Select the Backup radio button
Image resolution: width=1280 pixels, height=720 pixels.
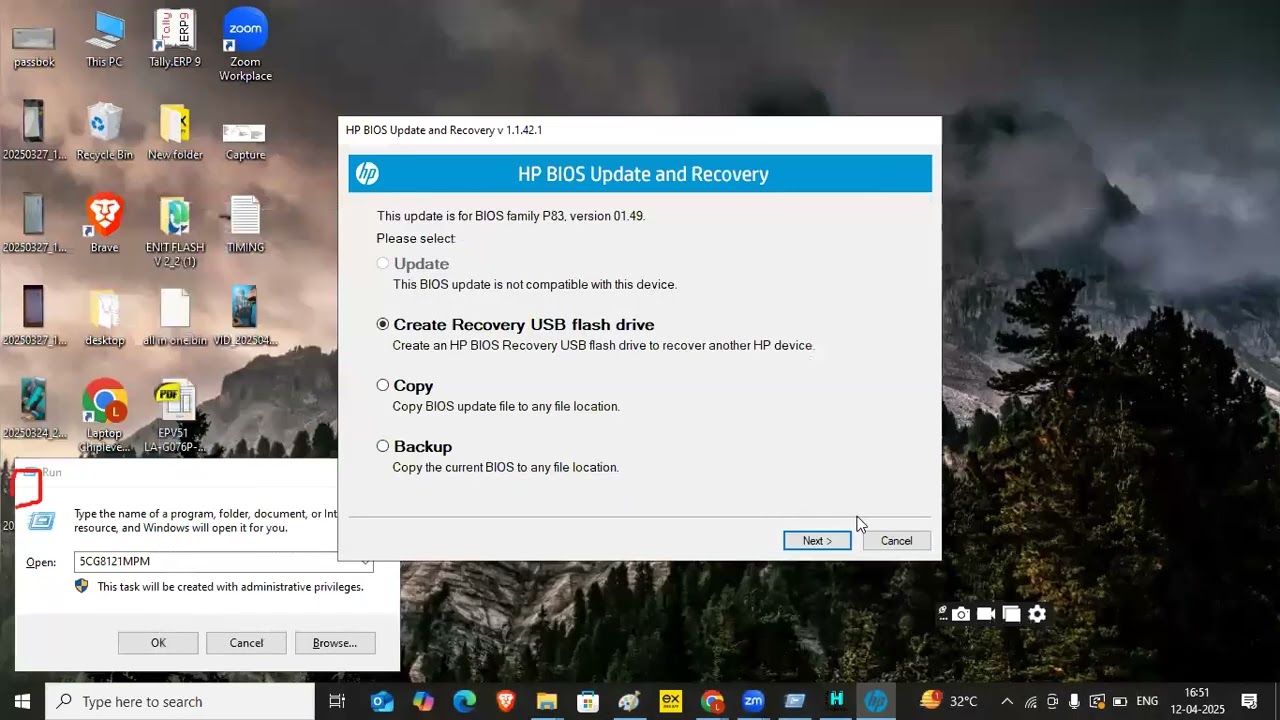383,446
